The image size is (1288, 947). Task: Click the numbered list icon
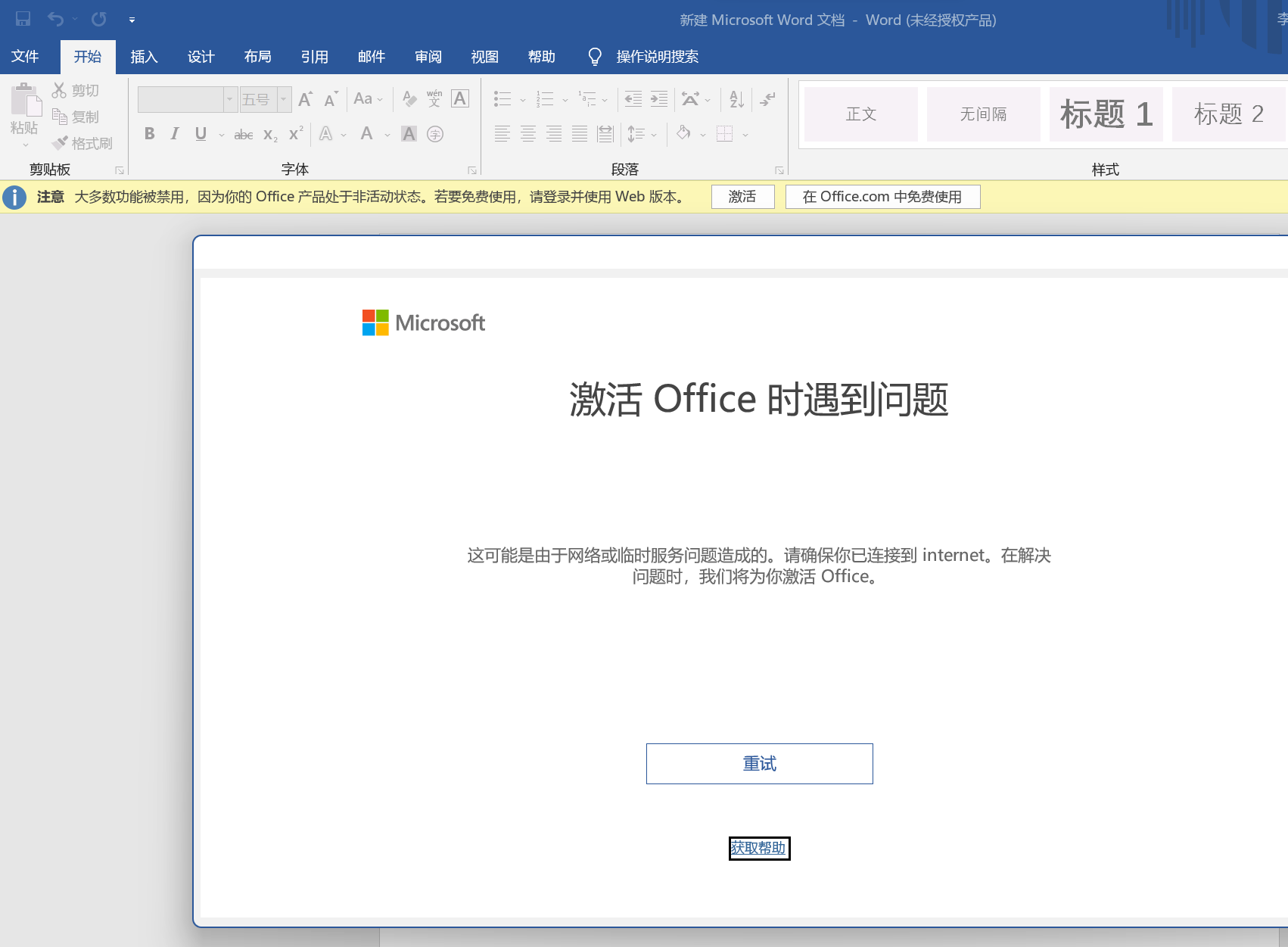point(545,98)
